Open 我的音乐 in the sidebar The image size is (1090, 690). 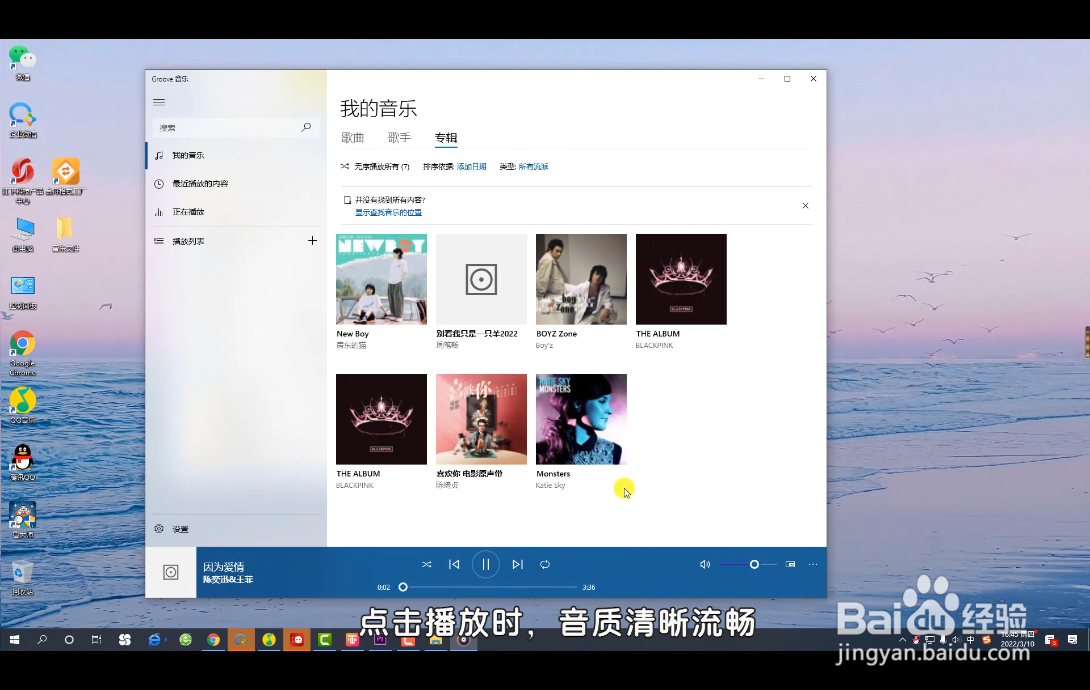pos(236,155)
